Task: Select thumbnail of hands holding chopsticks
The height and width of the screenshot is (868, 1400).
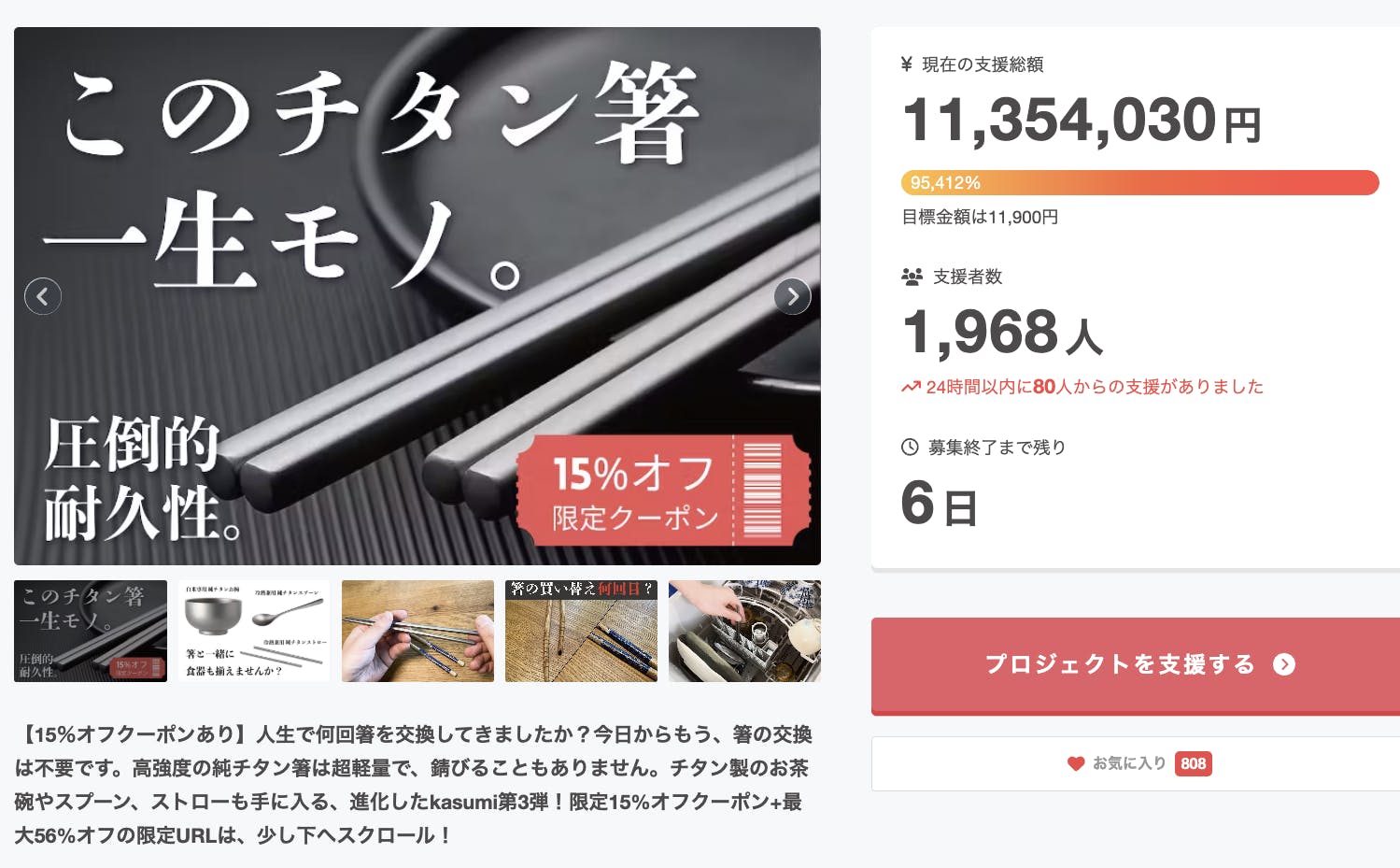Action: 417,631
